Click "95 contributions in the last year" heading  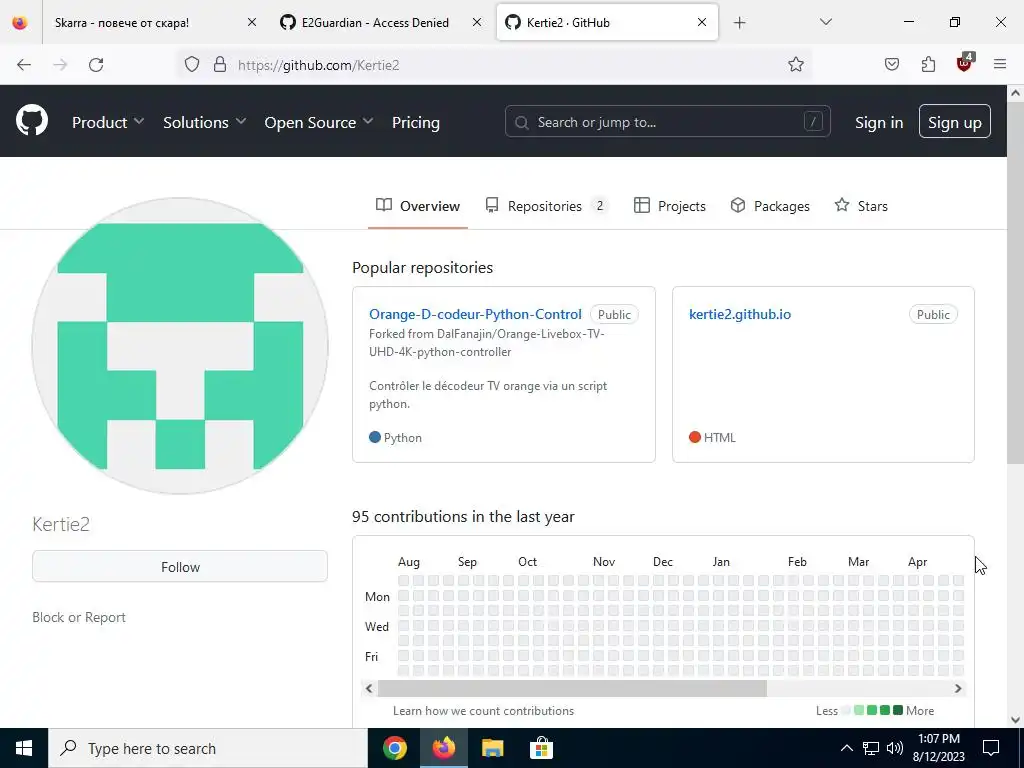463,517
